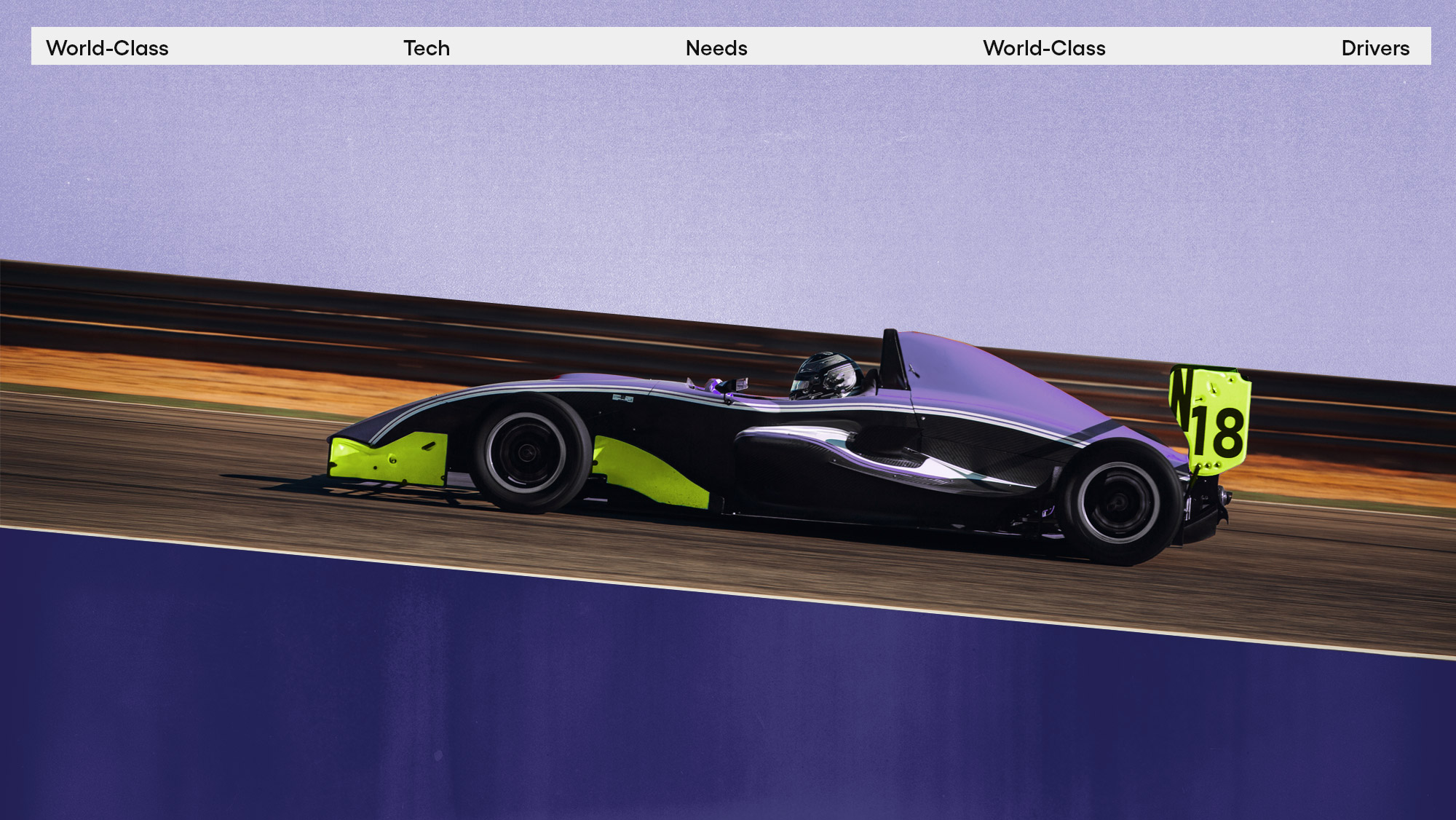Click the World-Class text before Tech
Screen dimensions: 1456x820
[107, 48]
